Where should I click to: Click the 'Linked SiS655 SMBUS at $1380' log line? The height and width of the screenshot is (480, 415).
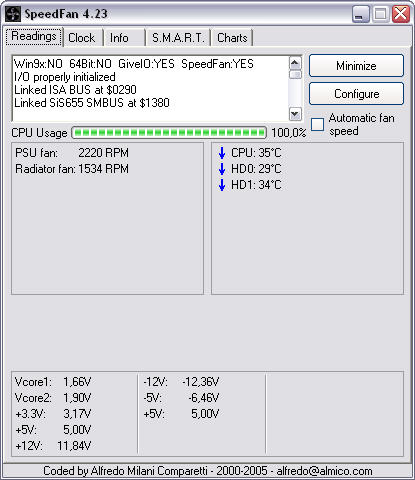(x=92, y=103)
